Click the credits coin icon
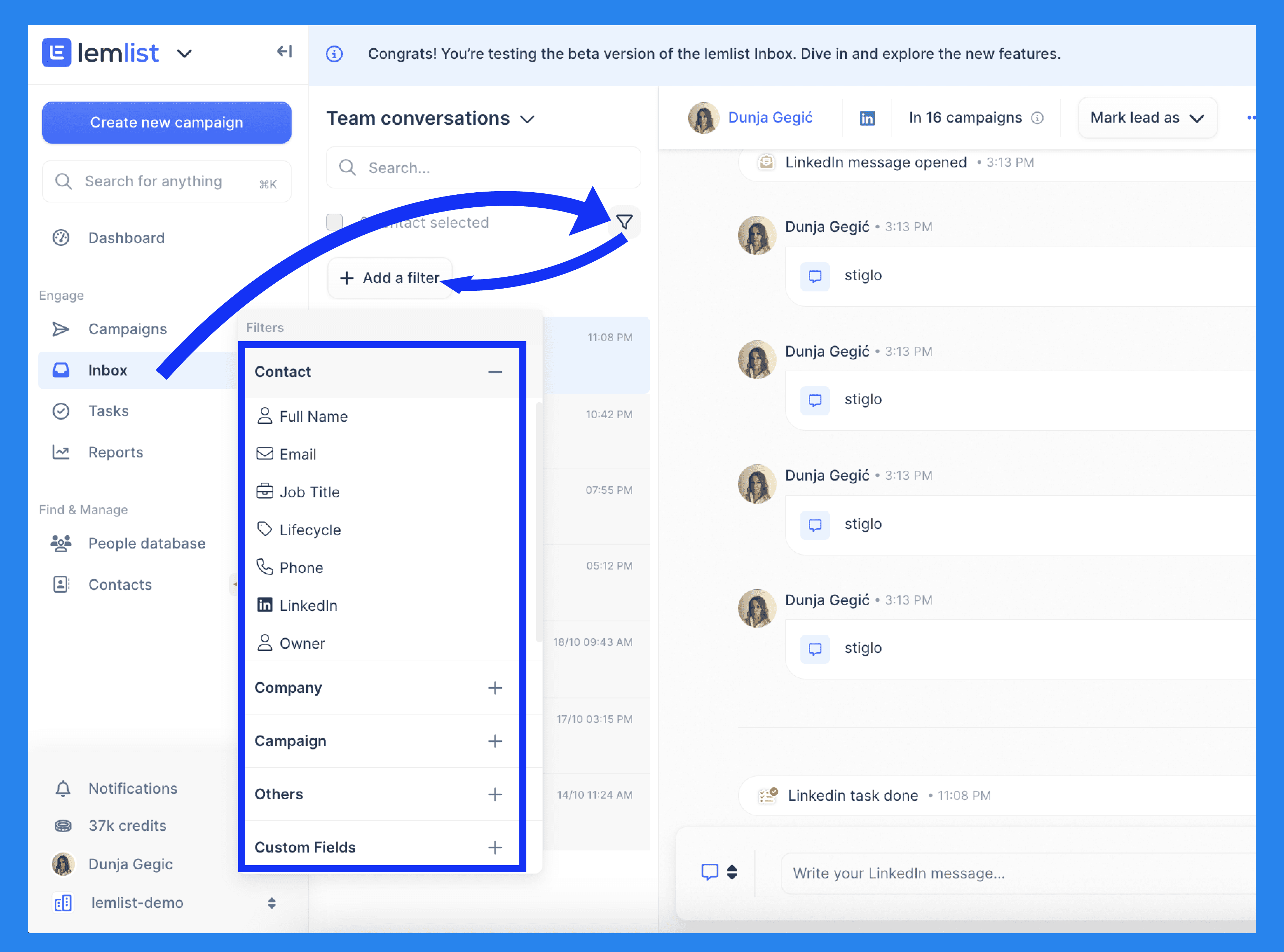The height and width of the screenshot is (952, 1284). 63,826
